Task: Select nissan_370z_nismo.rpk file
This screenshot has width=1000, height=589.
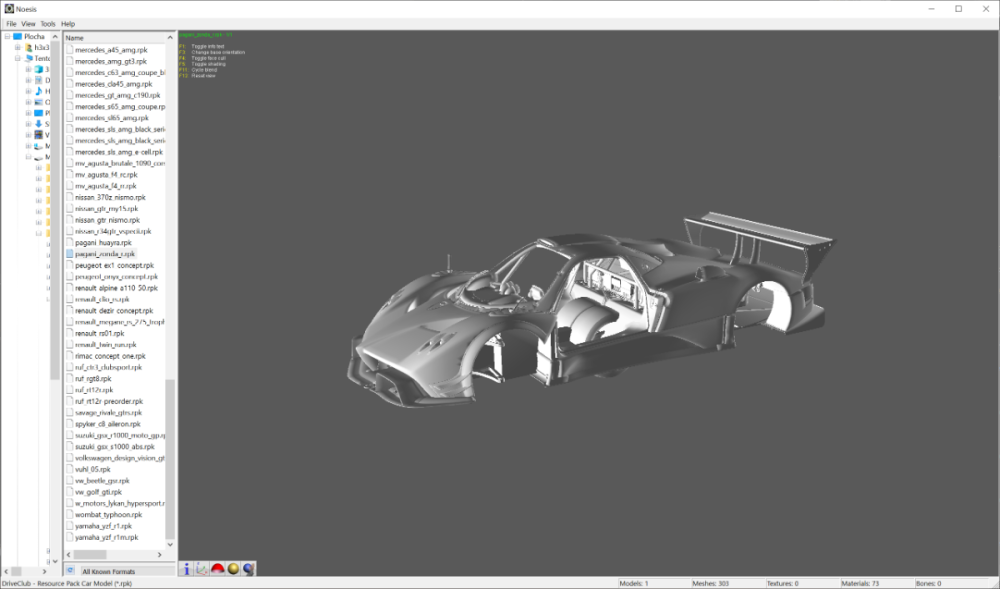Action: pos(110,198)
